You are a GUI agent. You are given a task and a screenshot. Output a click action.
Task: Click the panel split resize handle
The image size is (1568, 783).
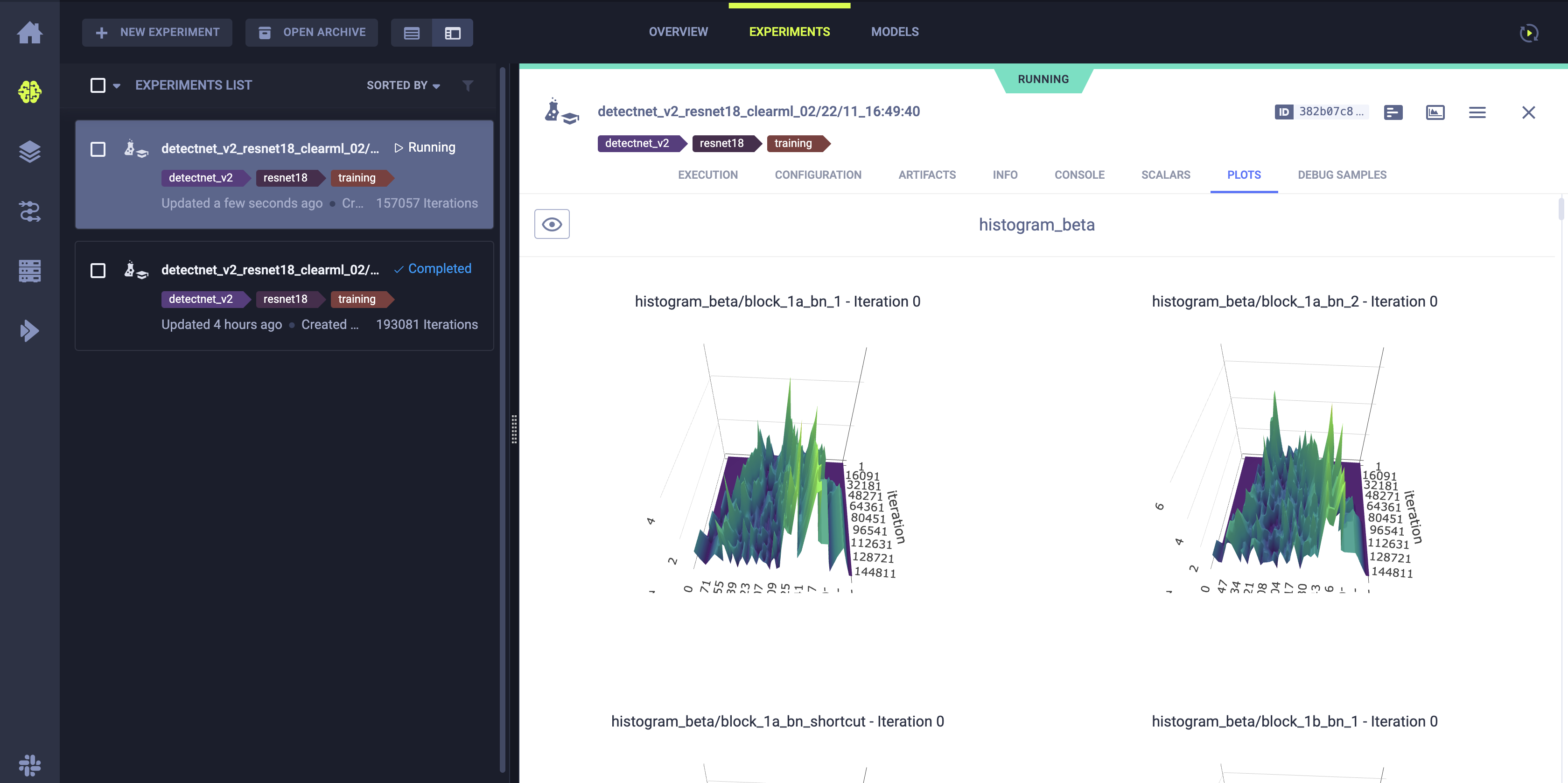pos(514,429)
